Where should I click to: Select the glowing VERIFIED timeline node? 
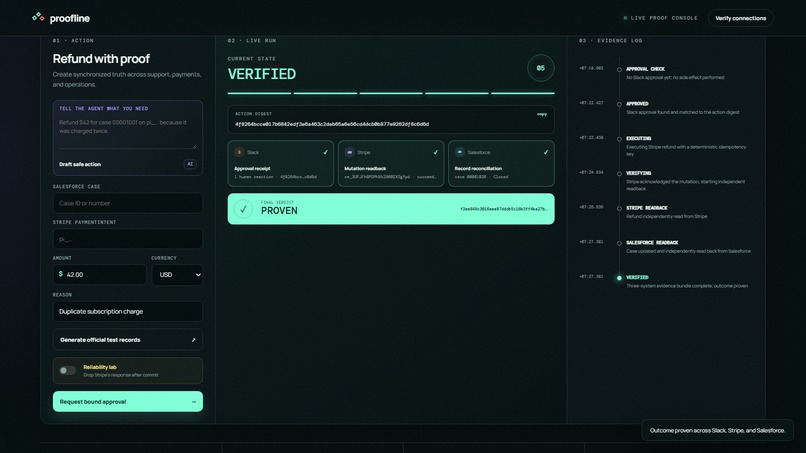pyautogui.click(x=619, y=278)
